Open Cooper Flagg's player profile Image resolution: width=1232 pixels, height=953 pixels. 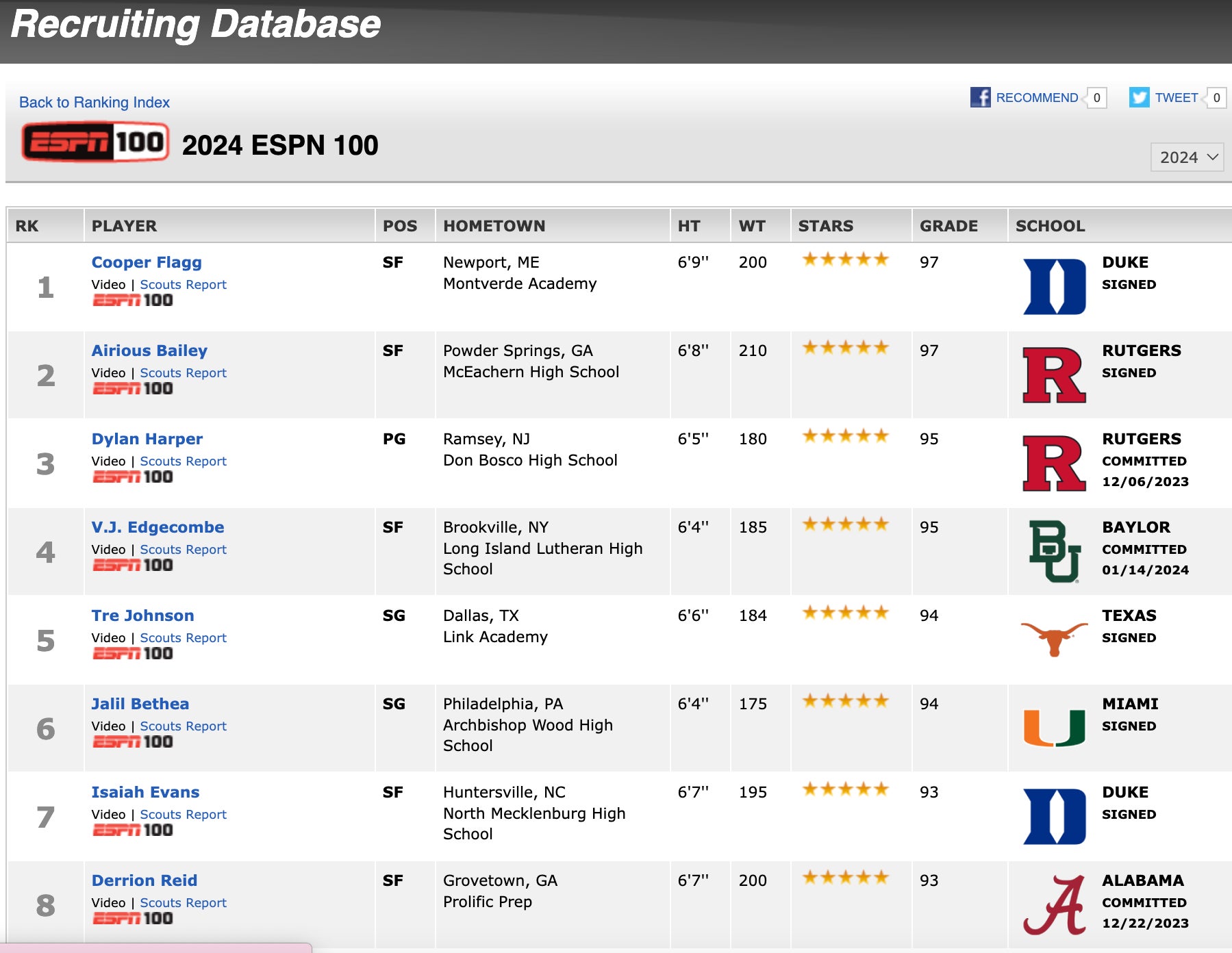(x=147, y=262)
